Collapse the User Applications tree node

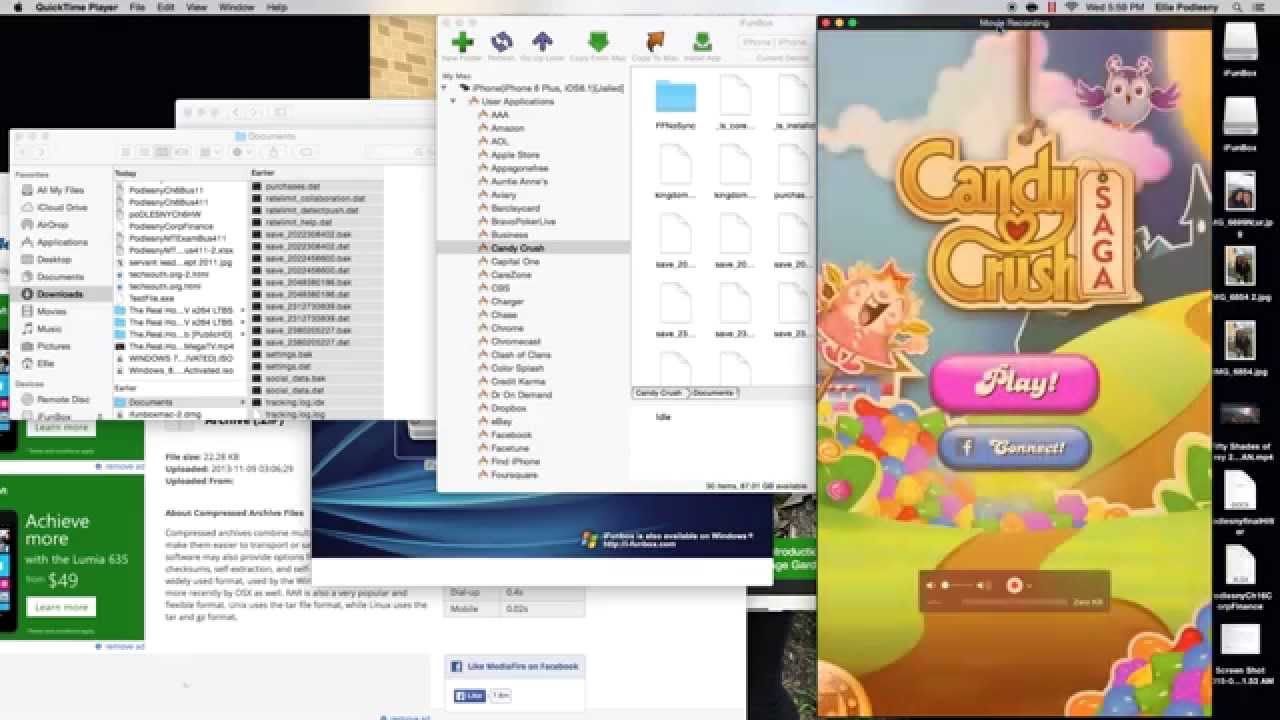click(454, 101)
